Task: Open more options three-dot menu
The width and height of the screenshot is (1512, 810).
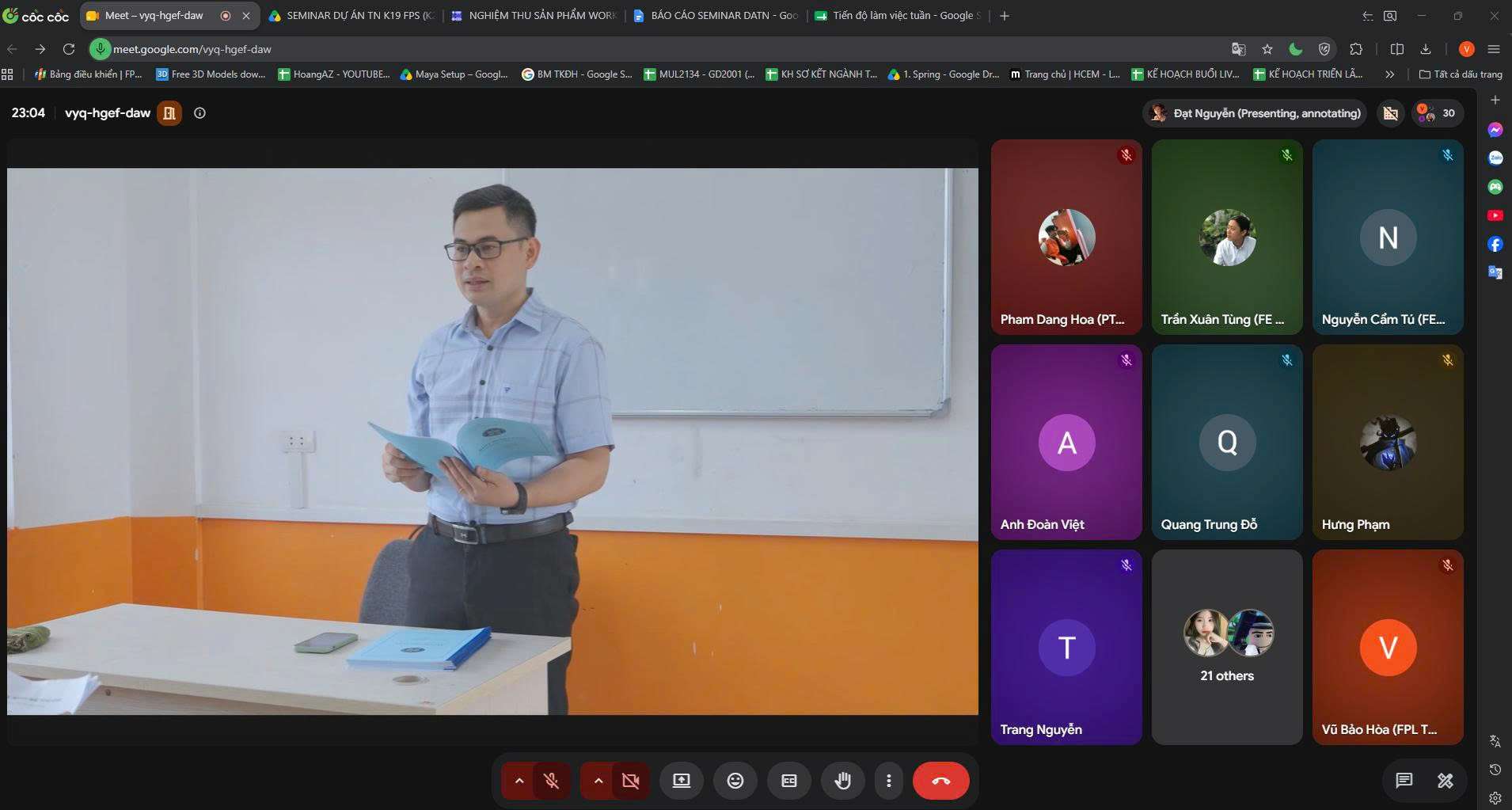Action: (x=889, y=781)
